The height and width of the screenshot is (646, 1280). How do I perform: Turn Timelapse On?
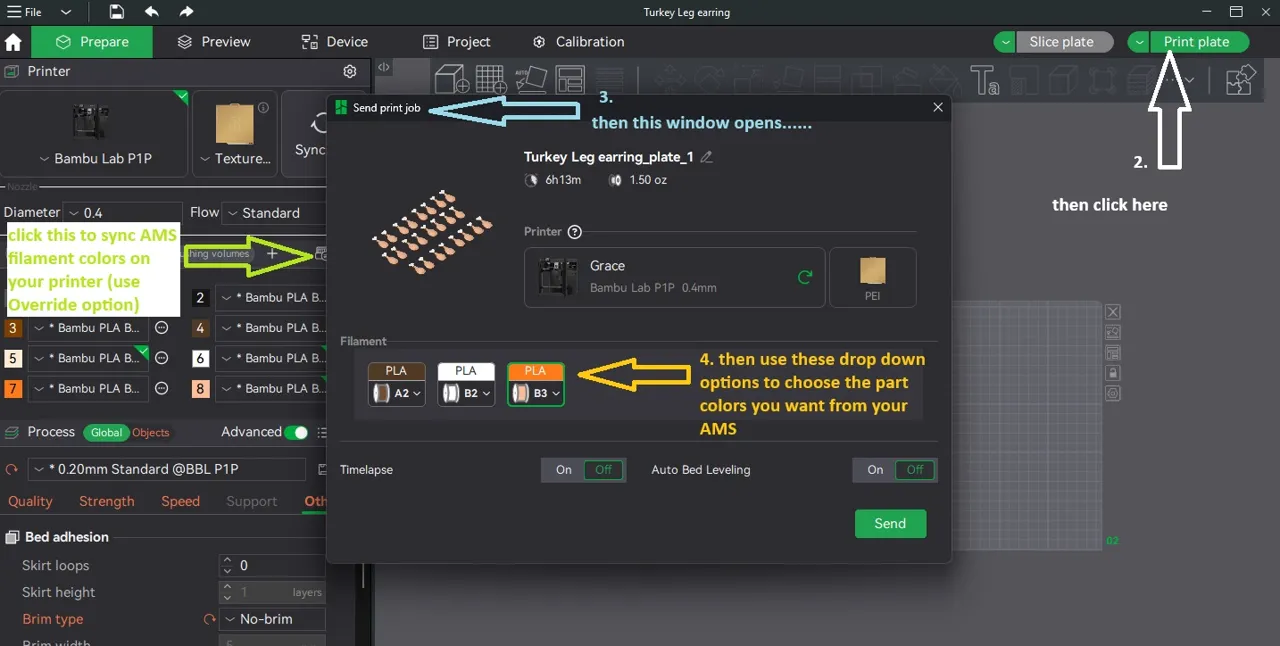pyautogui.click(x=563, y=470)
